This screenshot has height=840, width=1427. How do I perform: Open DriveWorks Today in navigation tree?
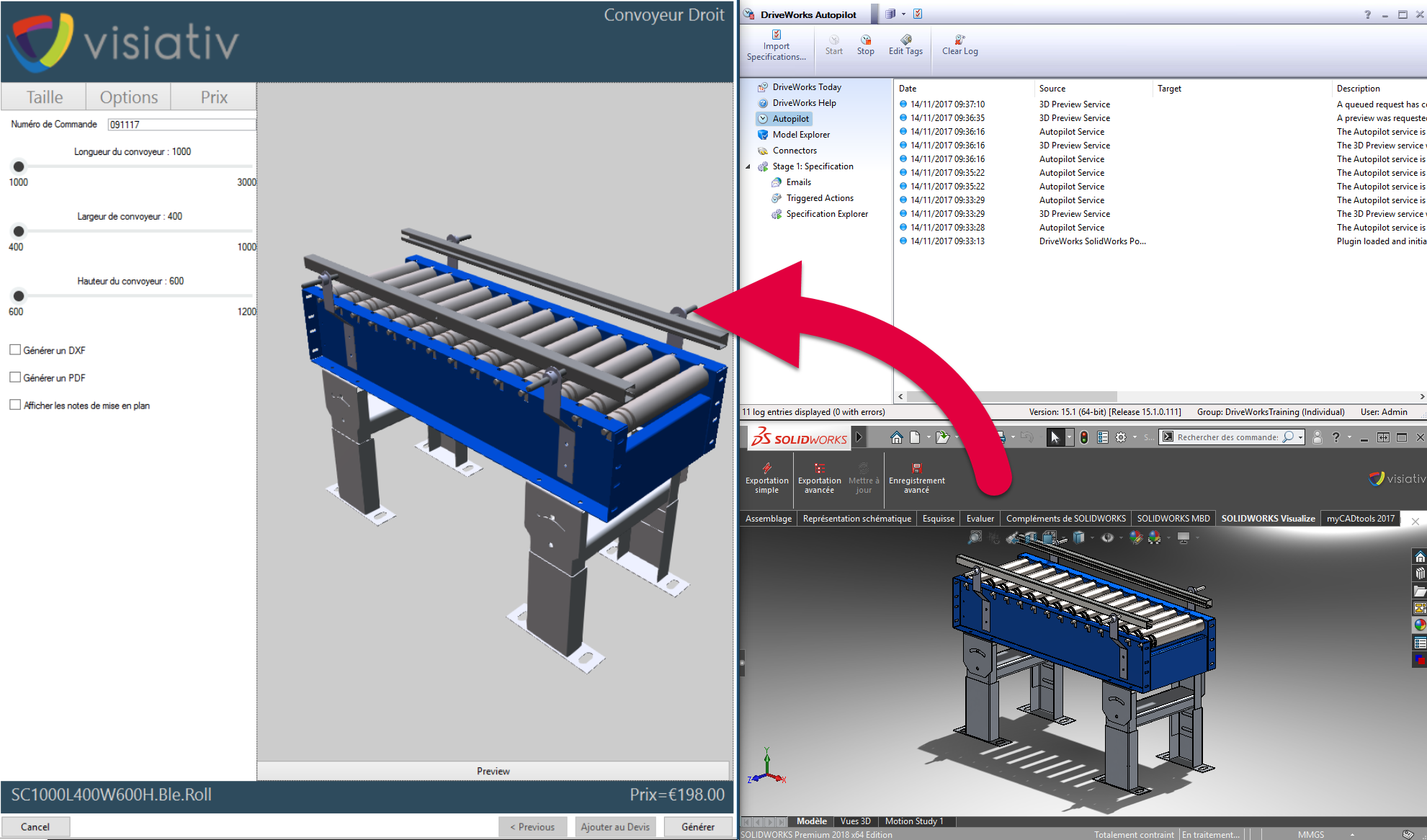(x=806, y=87)
